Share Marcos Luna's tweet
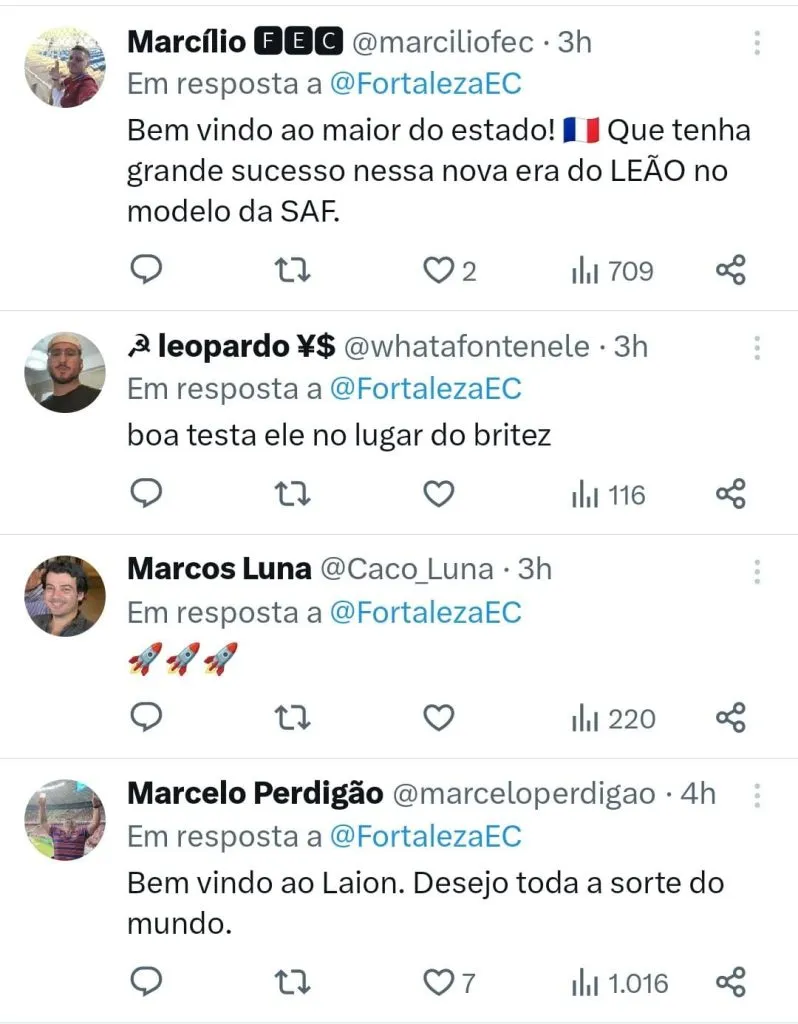 click(x=731, y=718)
